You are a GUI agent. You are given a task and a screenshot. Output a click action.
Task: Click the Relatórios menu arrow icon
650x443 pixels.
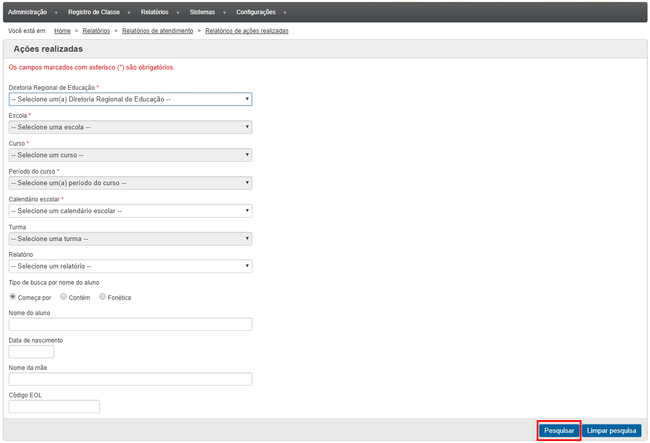178,13
